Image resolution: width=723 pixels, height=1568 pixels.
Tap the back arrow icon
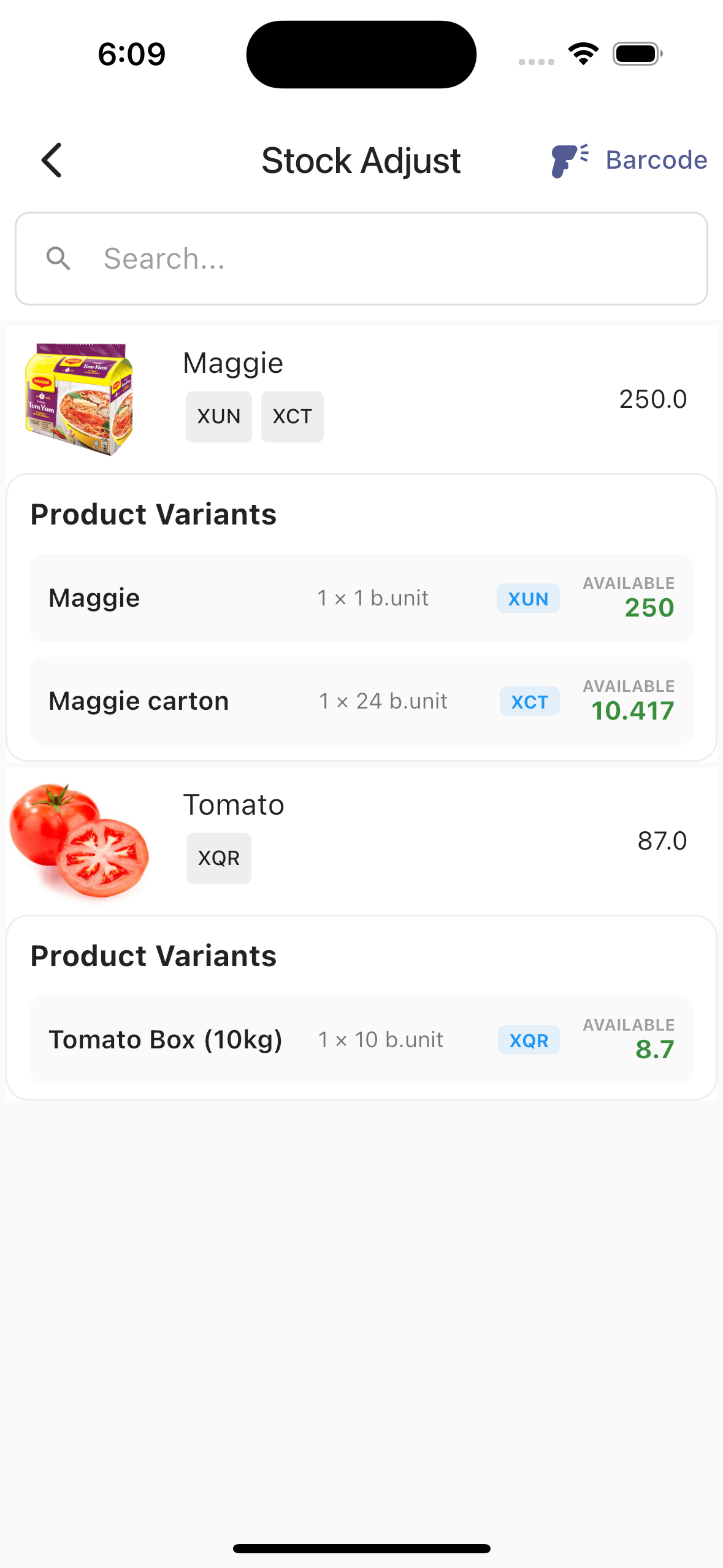tap(52, 160)
